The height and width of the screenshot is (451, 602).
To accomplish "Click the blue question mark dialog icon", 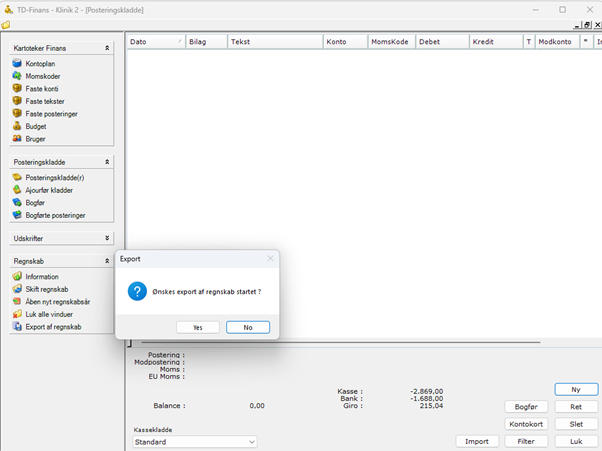I will click(137, 291).
